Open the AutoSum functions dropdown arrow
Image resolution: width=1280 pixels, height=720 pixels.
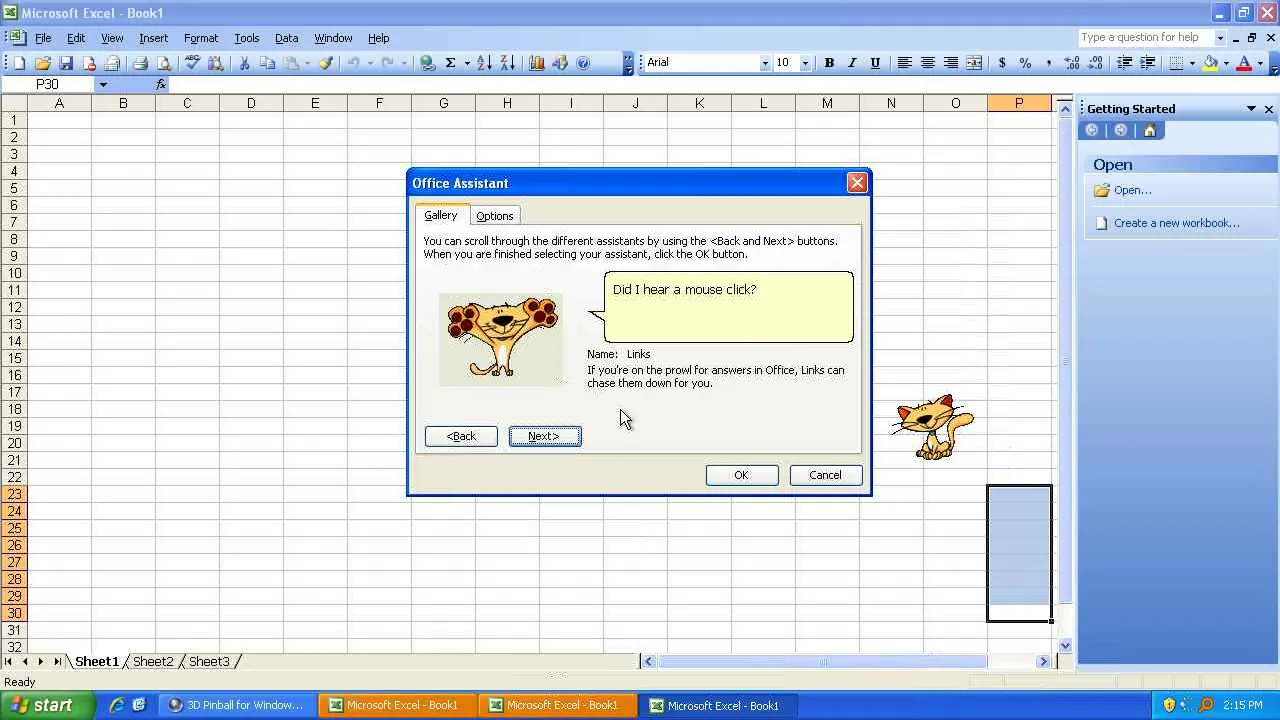click(x=466, y=63)
